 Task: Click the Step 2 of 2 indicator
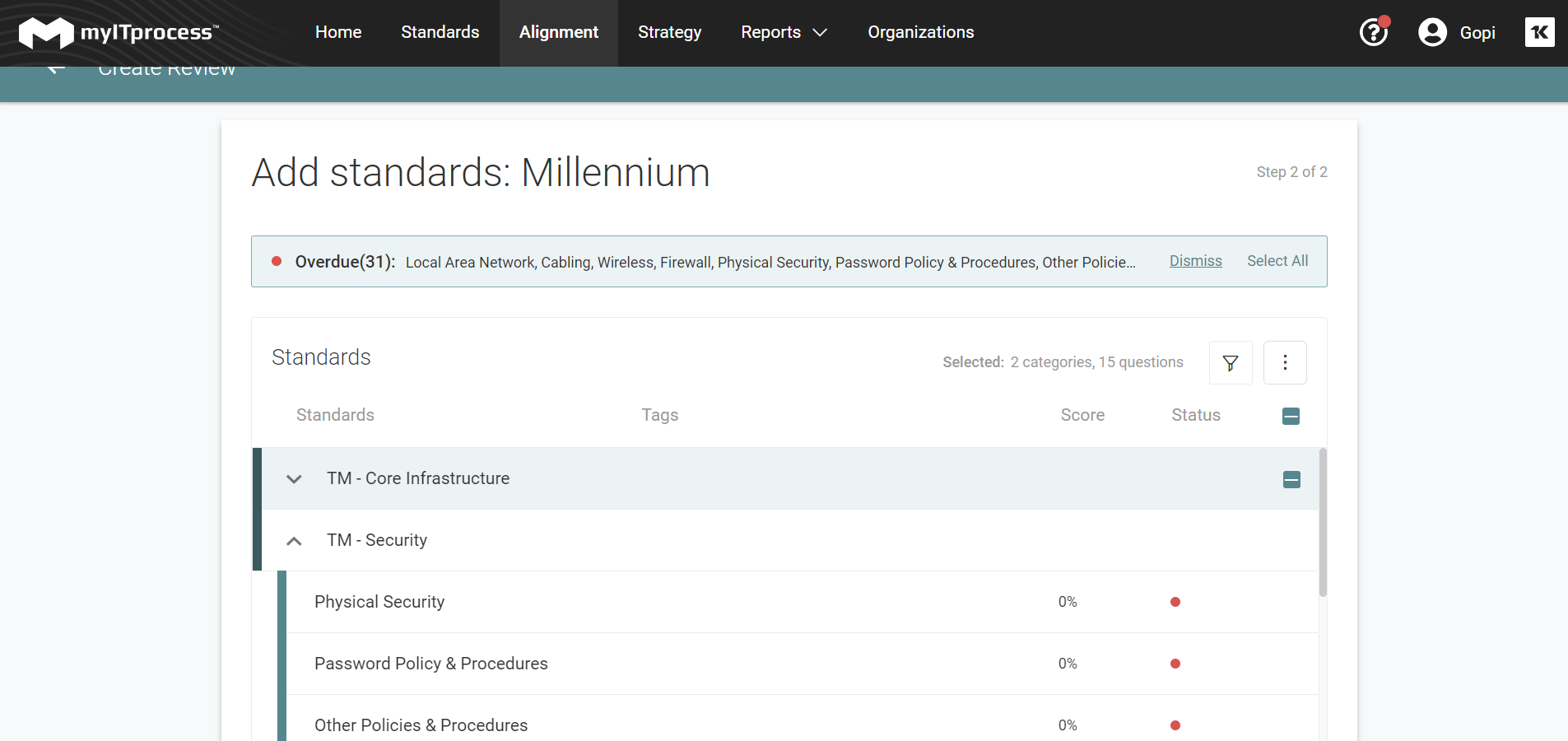(x=1291, y=172)
